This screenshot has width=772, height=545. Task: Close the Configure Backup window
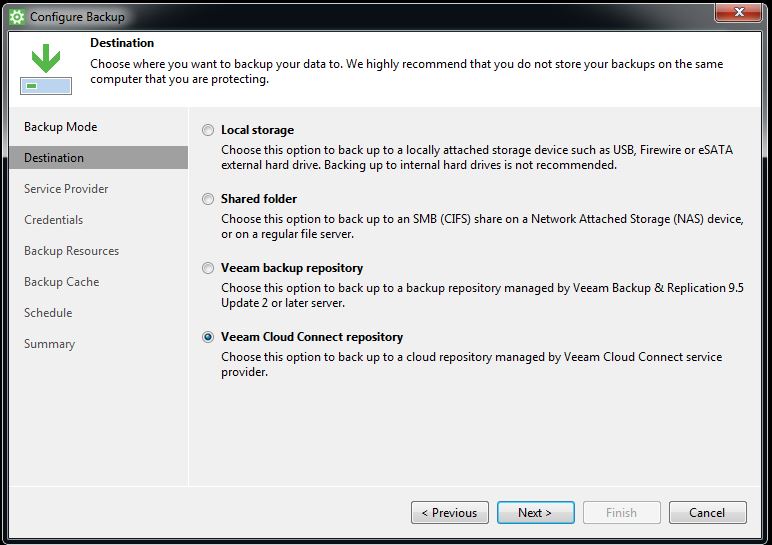741,12
